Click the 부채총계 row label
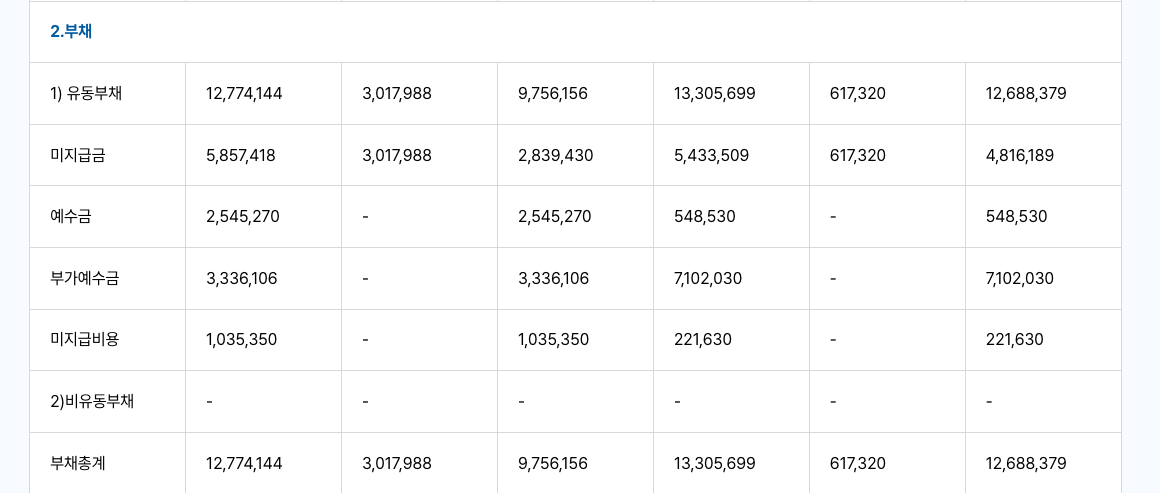This screenshot has height=493, width=1160. (x=77, y=463)
